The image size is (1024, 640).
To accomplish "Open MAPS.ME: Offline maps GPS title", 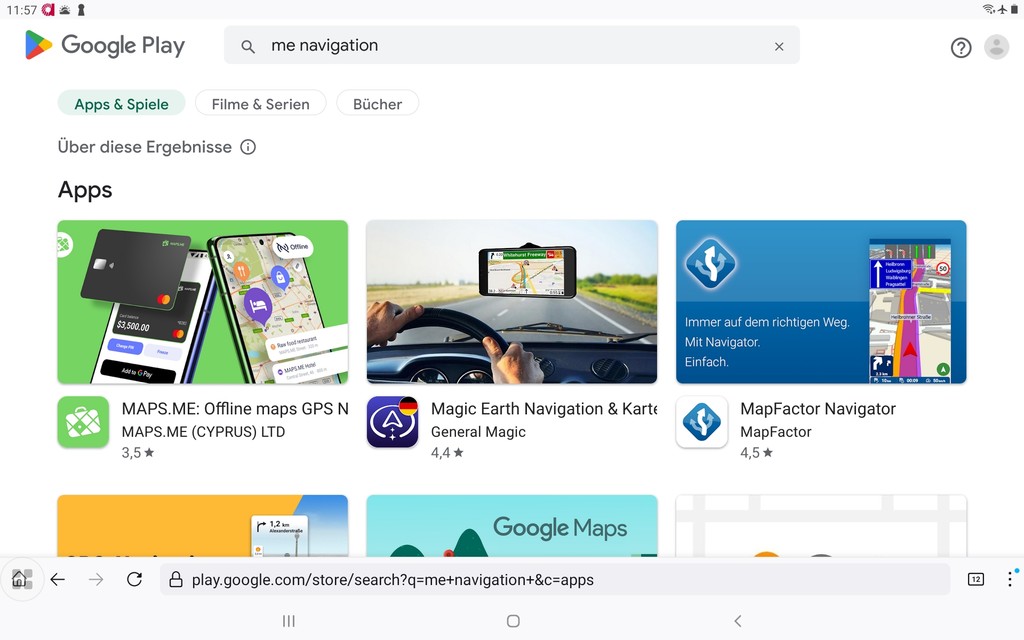I will pyautogui.click(x=235, y=409).
